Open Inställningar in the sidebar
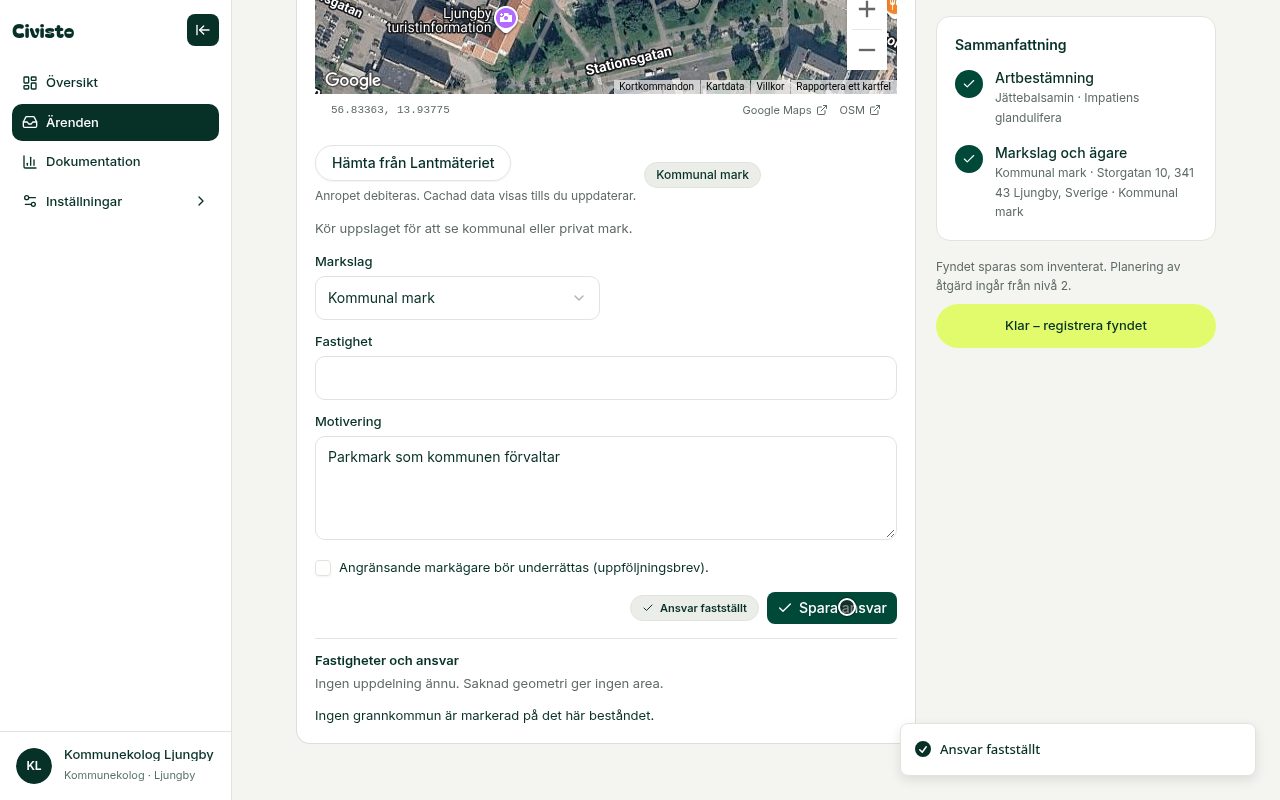This screenshot has width=1280, height=800. pos(115,201)
